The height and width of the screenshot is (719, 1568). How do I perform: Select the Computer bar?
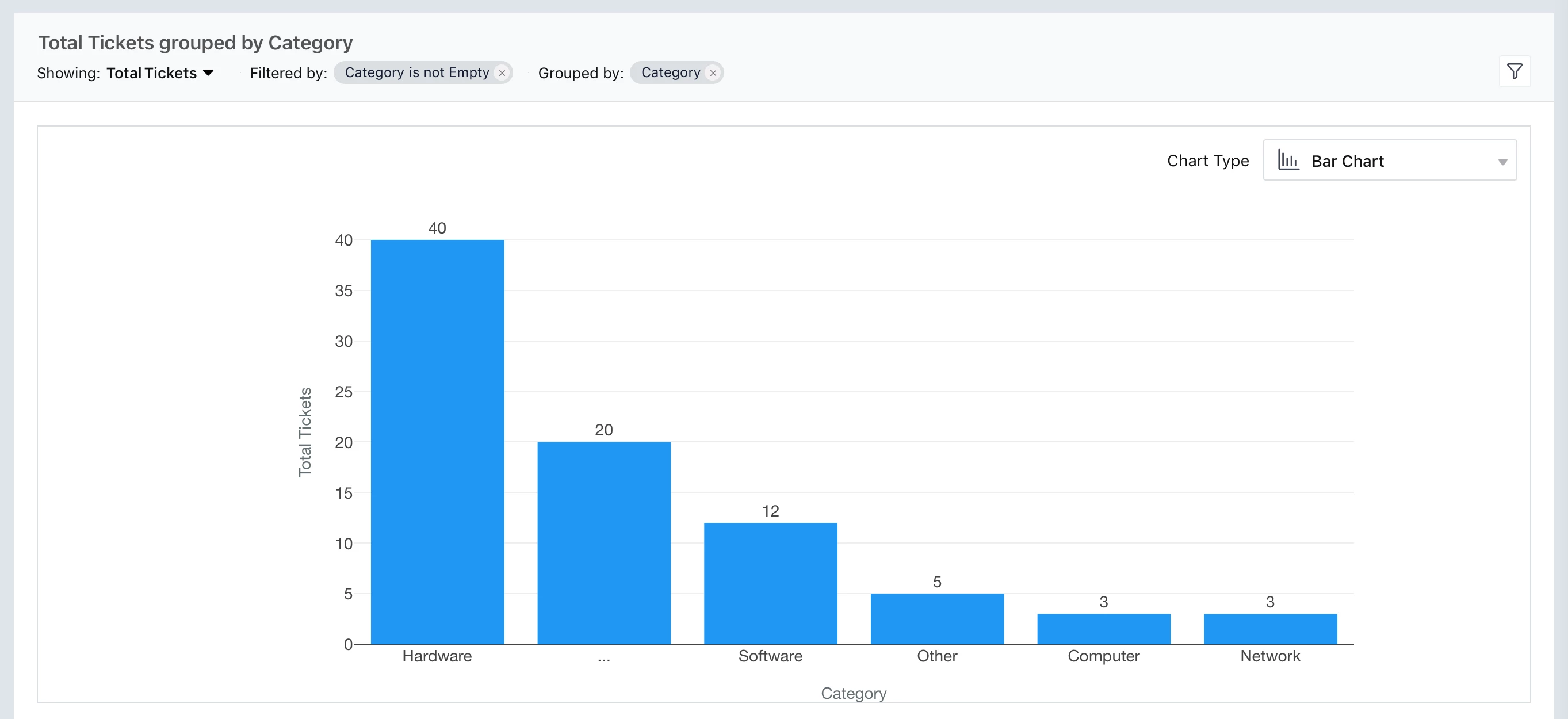[1103, 628]
